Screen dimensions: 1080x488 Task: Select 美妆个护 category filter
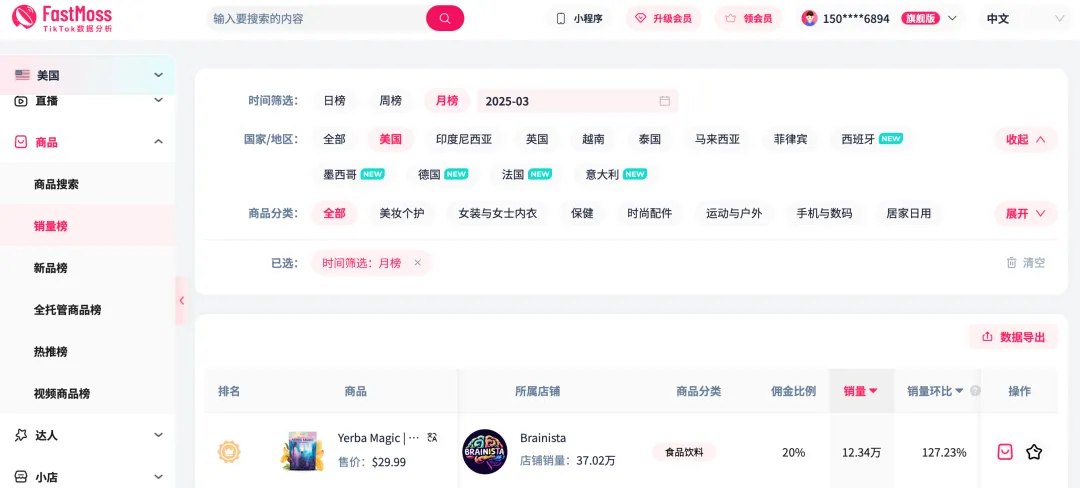[402, 213]
